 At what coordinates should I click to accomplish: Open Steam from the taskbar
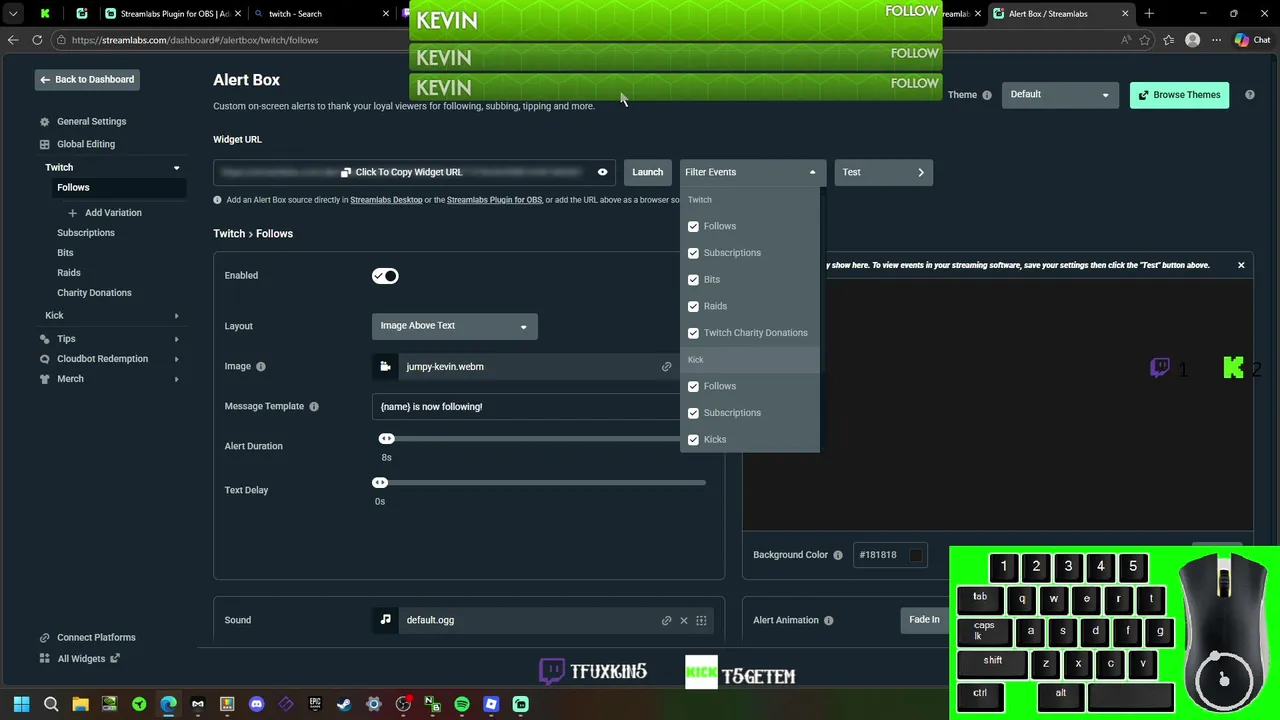tap(344, 704)
